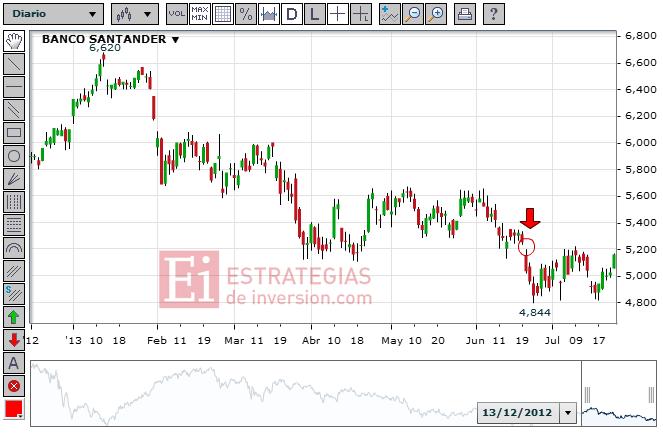Click the 4,844 low price label

(x=535, y=312)
